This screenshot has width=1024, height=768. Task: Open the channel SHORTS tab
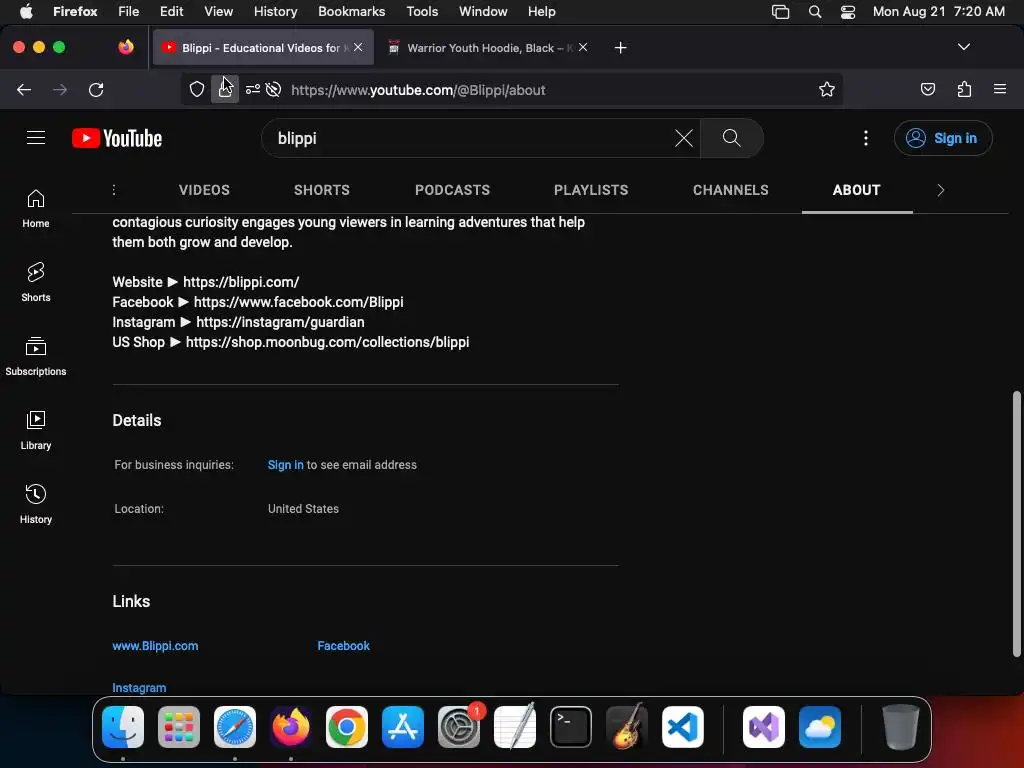[321, 190]
